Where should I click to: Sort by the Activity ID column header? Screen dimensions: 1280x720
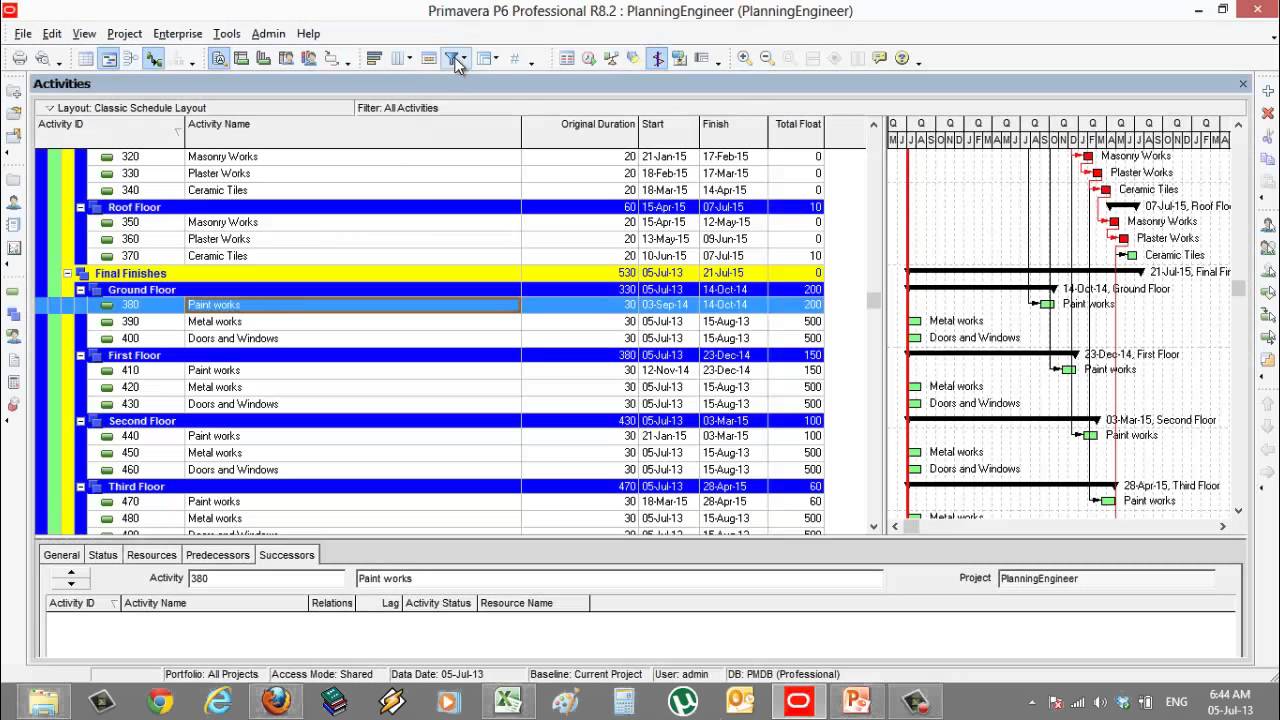pos(109,131)
